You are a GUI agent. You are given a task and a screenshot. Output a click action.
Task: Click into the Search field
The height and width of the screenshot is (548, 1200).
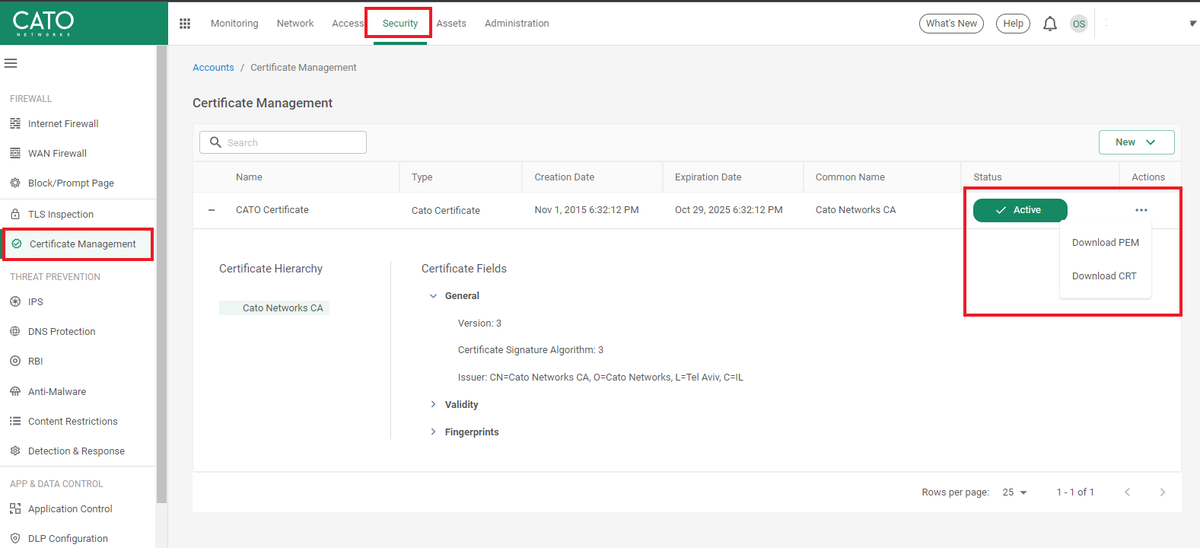click(283, 143)
